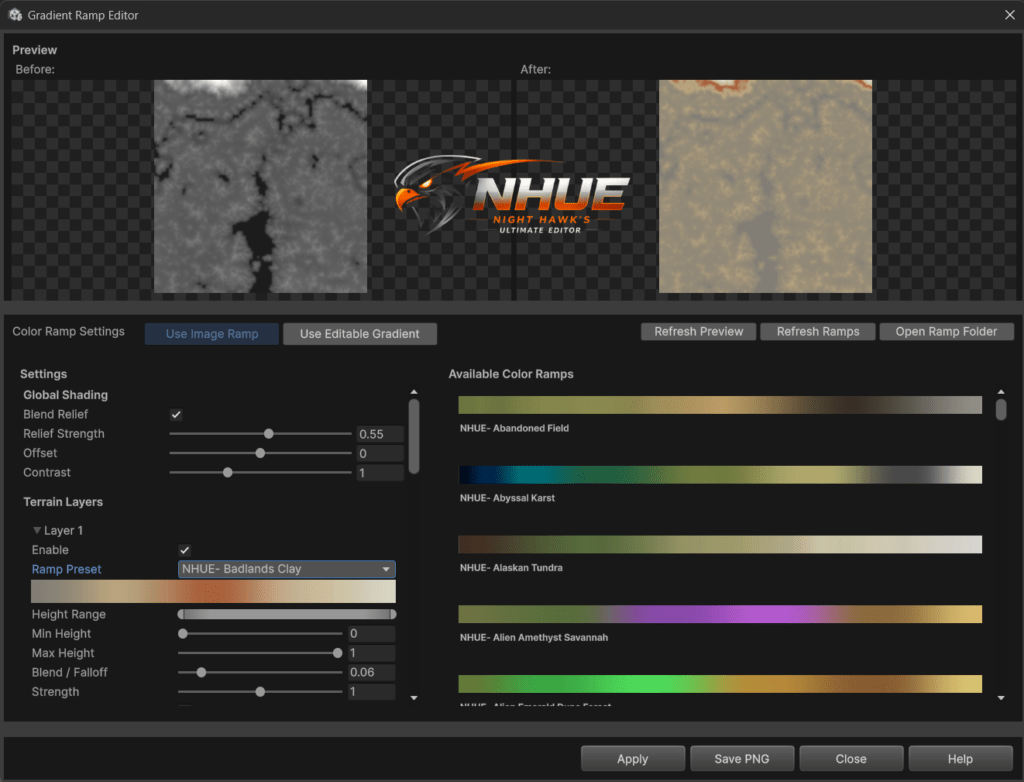Screen dimensions: 1024x782
Task: Click the Contrast slider handle
Action: 227,472
